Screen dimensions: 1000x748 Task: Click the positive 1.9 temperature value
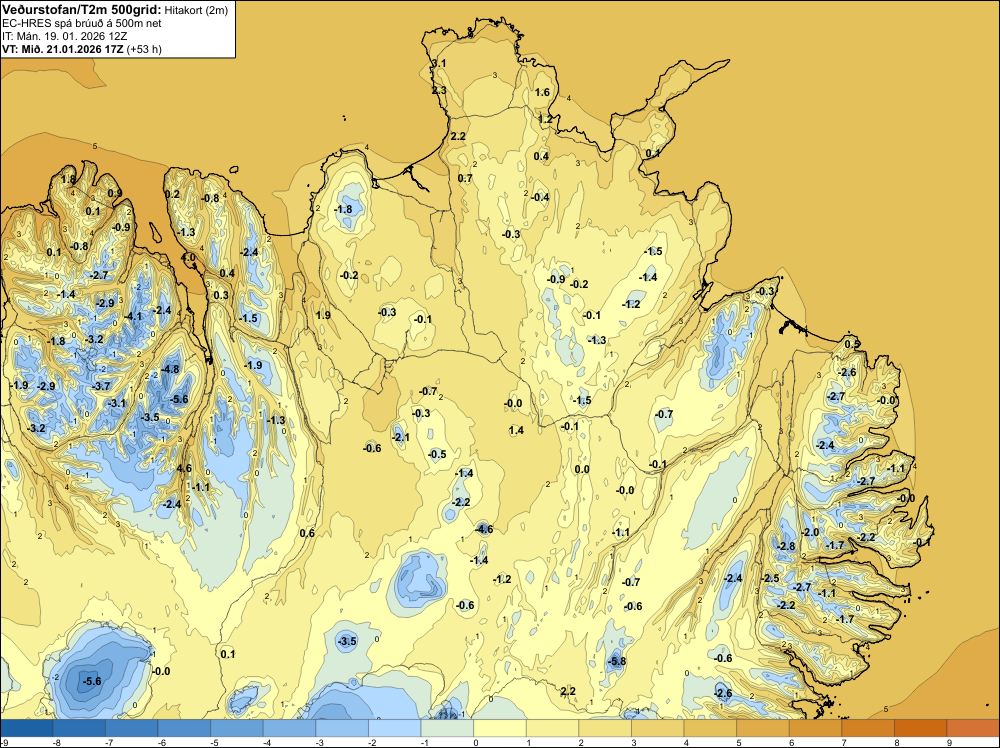click(323, 315)
